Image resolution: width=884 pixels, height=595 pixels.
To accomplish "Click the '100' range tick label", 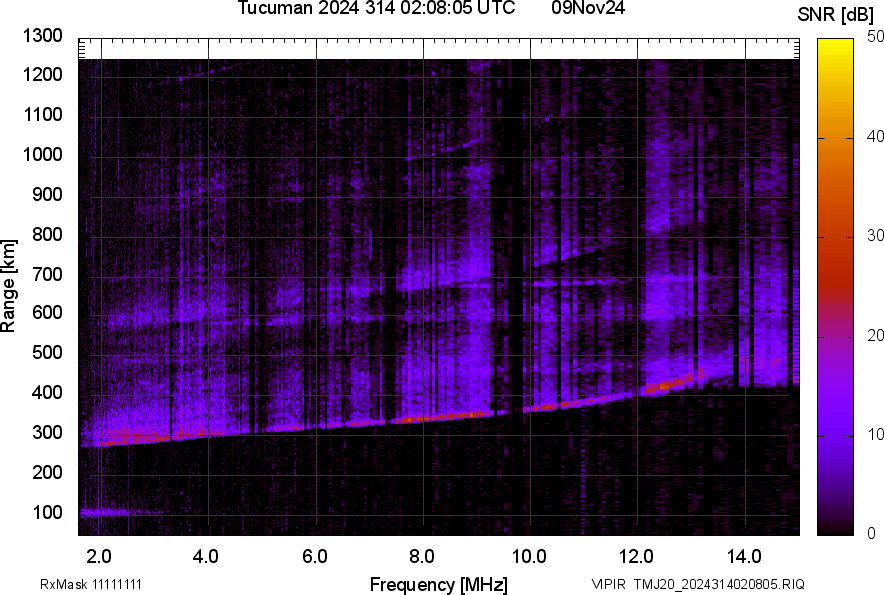I will click(48, 513).
